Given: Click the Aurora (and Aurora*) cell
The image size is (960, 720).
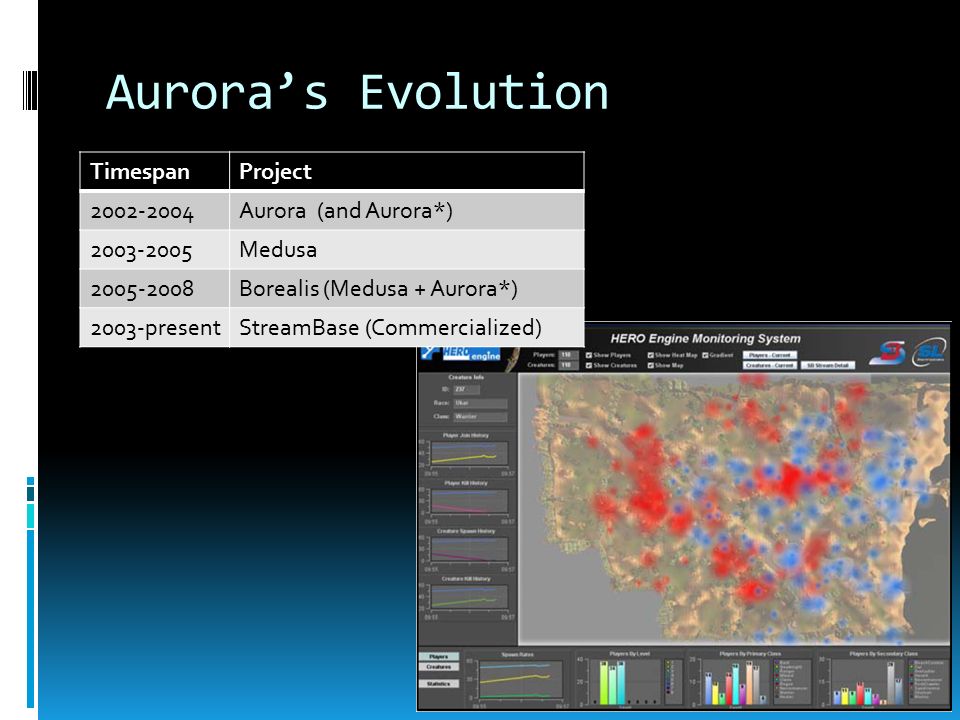Looking at the screenshot, I should pyautogui.click(x=407, y=211).
